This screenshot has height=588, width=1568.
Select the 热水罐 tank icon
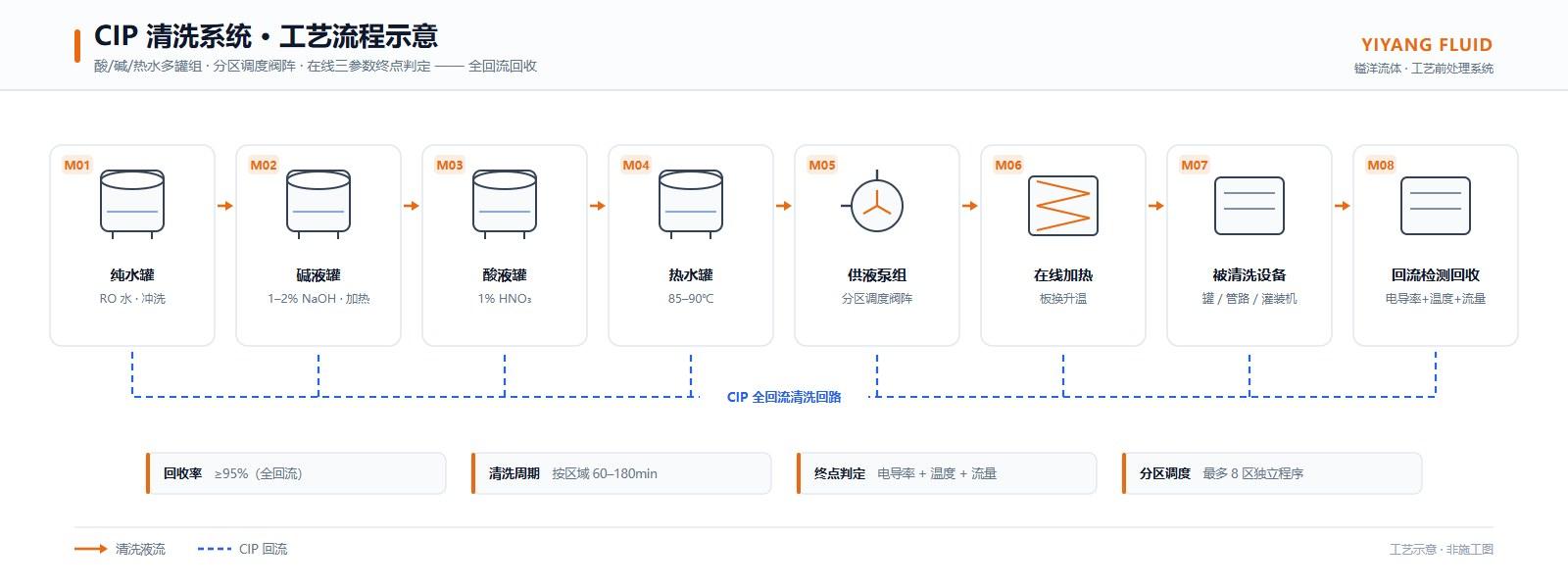tap(691, 205)
